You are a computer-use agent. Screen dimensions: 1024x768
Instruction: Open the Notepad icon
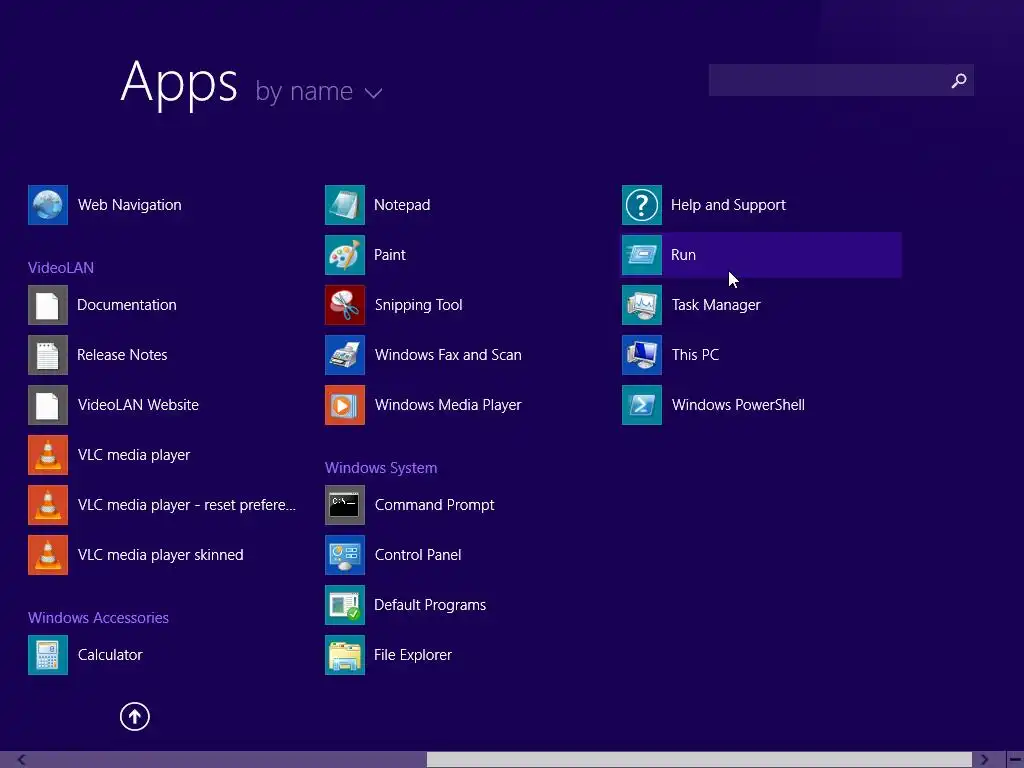tap(345, 205)
